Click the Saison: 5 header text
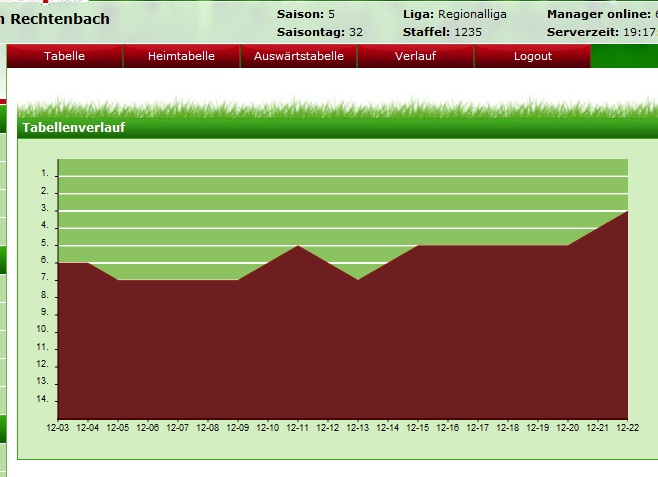The height and width of the screenshot is (477, 658). click(x=306, y=14)
